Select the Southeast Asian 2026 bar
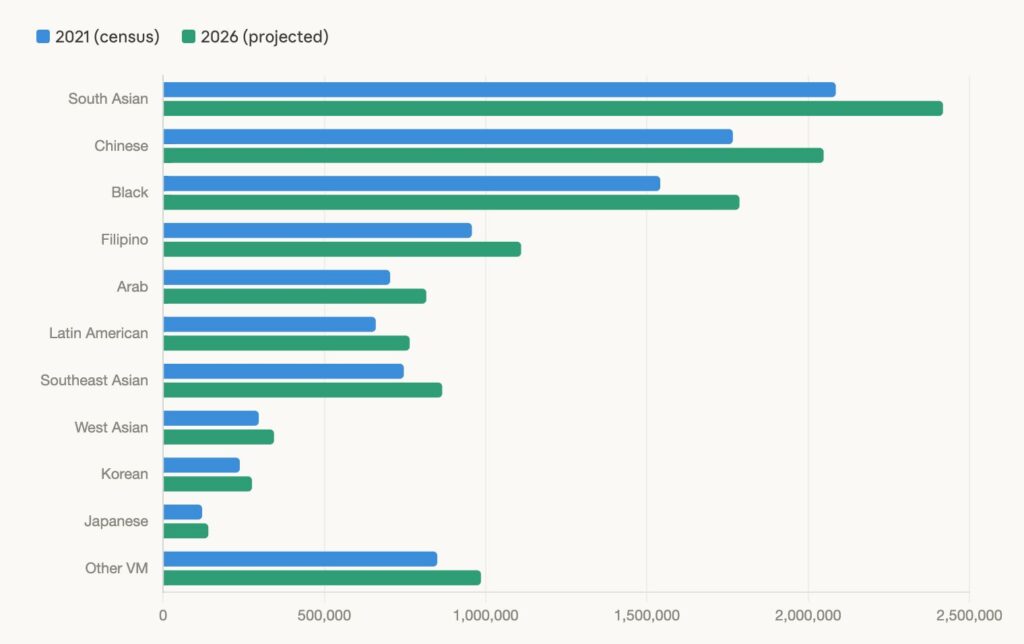Image resolution: width=1024 pixels, height=644 pixels. tap(302, 390)
